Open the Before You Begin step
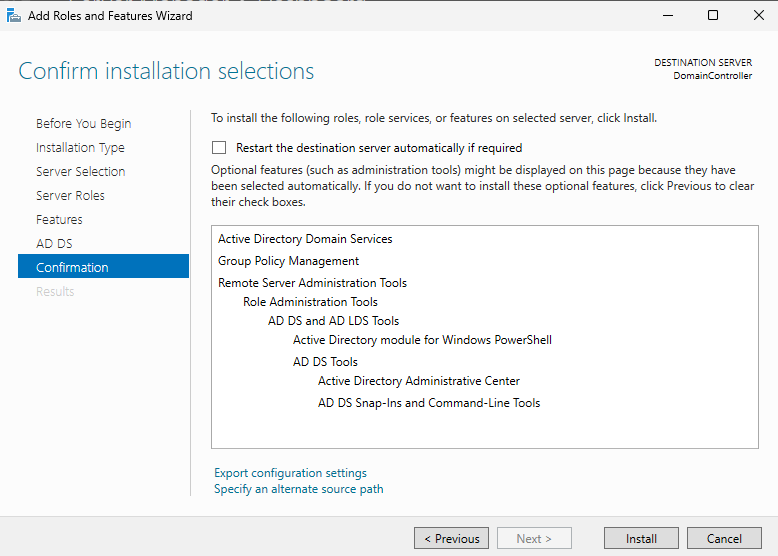Viewport: 778px width, 556px height. pyautogui.click(x=83, y=124)
